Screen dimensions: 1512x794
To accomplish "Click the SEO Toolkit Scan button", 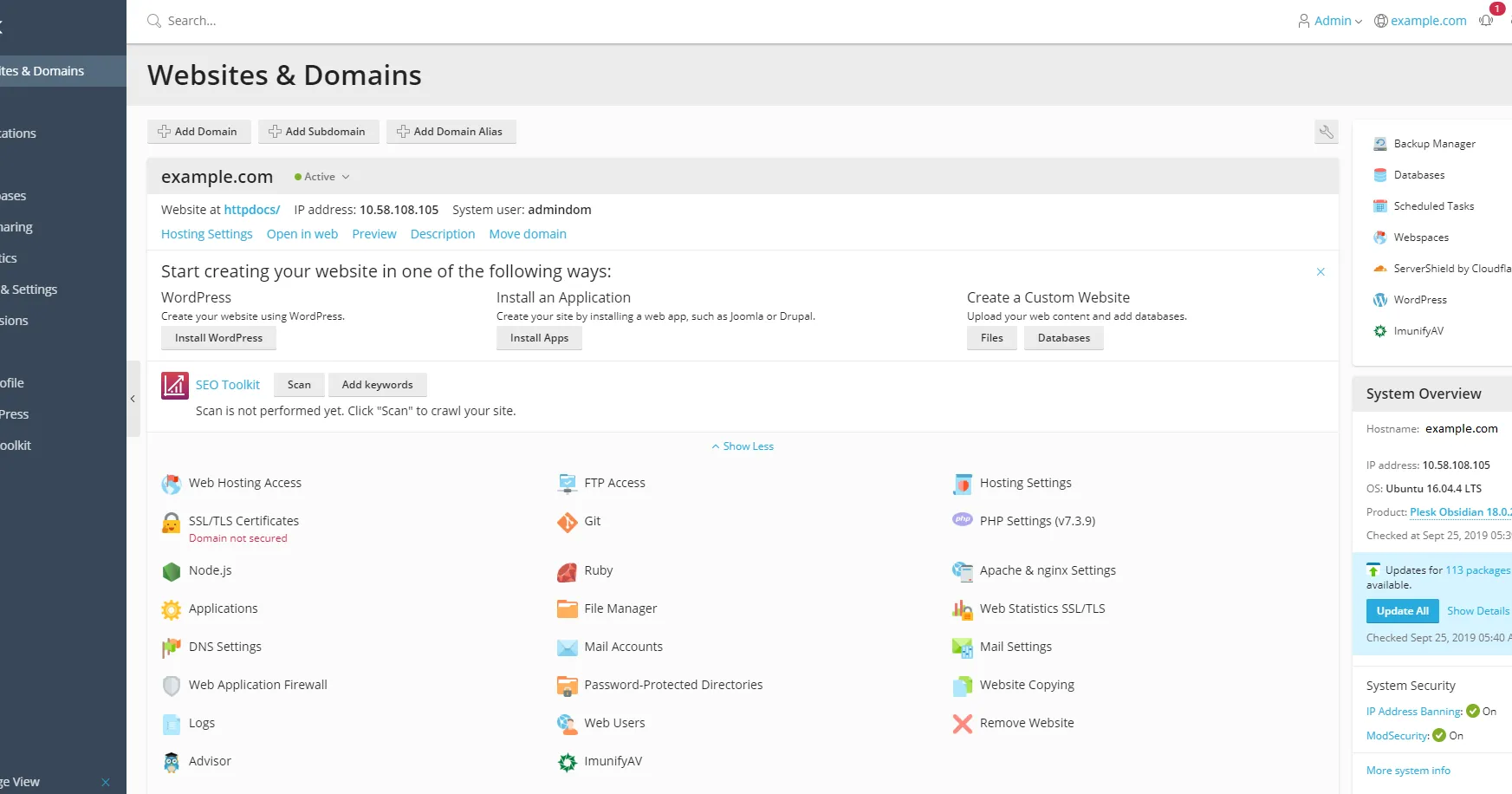I will tap(299, 385).
